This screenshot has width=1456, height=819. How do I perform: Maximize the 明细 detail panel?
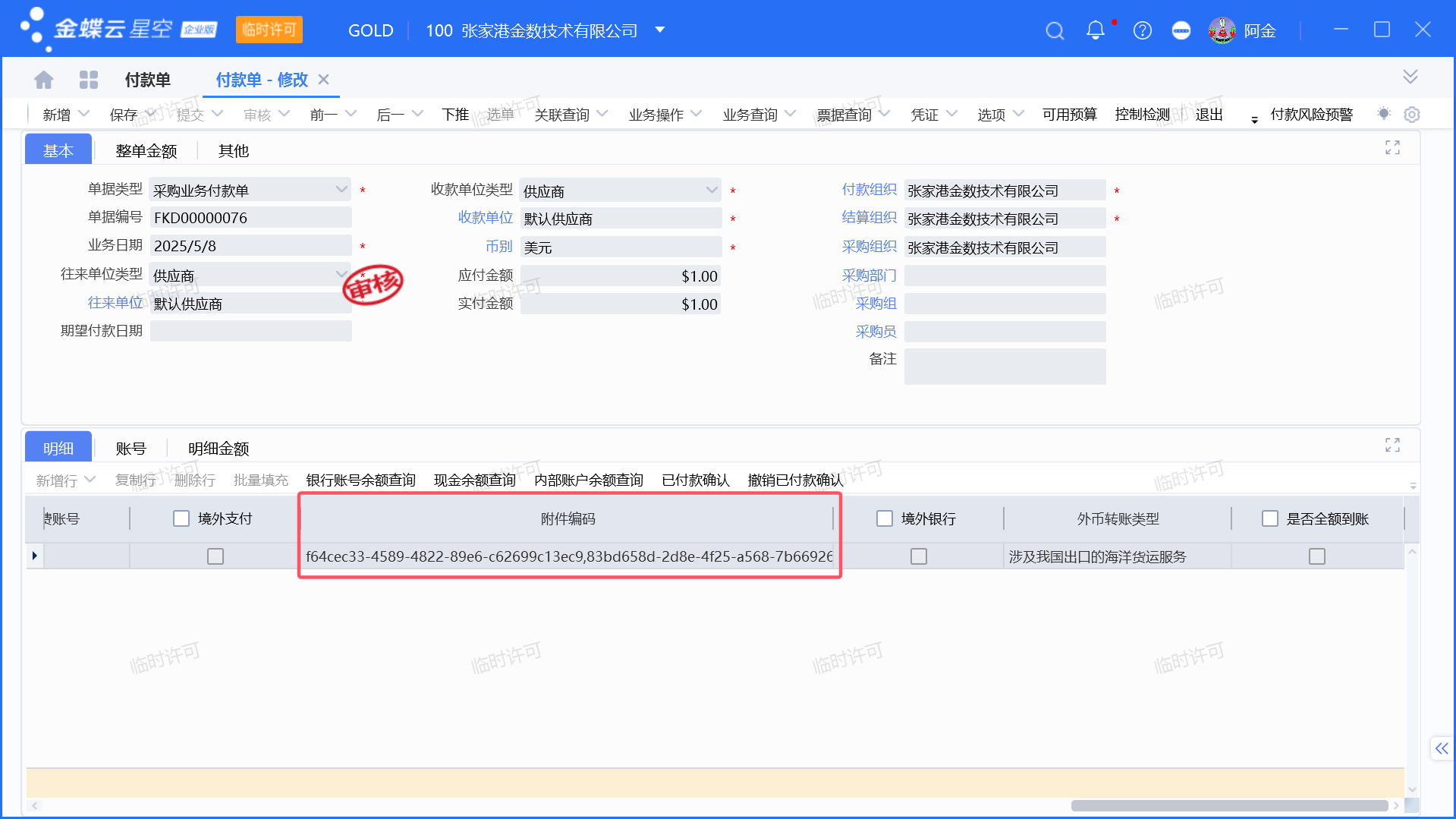tap(1392, 445)
